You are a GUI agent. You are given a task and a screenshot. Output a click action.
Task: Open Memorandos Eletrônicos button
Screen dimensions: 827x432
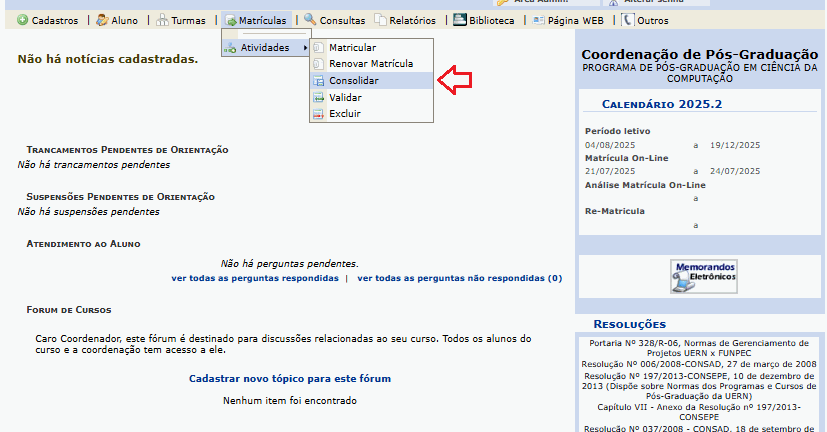[703, 275]
